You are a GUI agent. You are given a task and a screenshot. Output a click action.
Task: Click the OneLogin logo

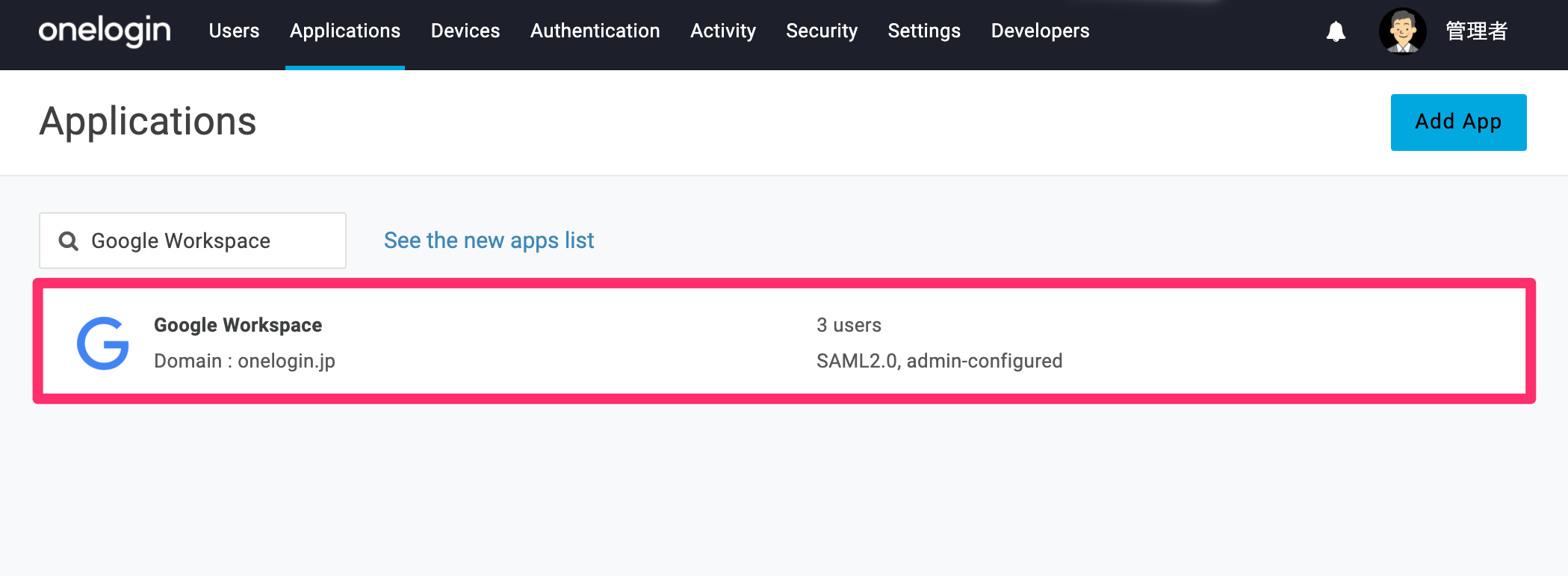click(105, 31)
